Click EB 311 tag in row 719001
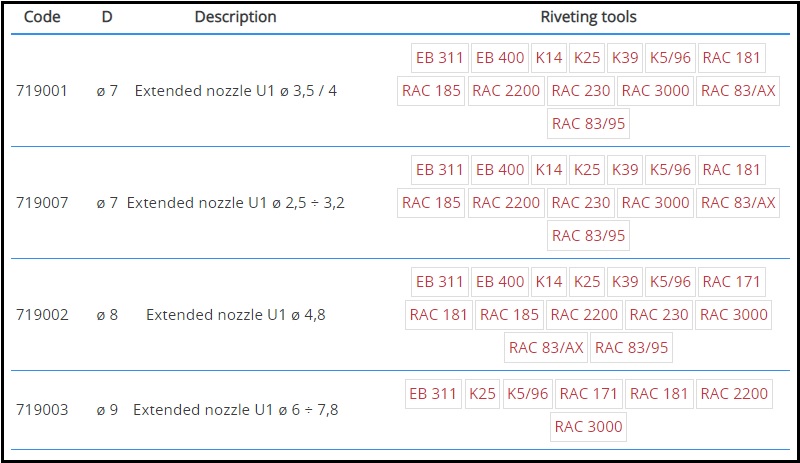This screenshot has height=463, width=800. [439, 58]
